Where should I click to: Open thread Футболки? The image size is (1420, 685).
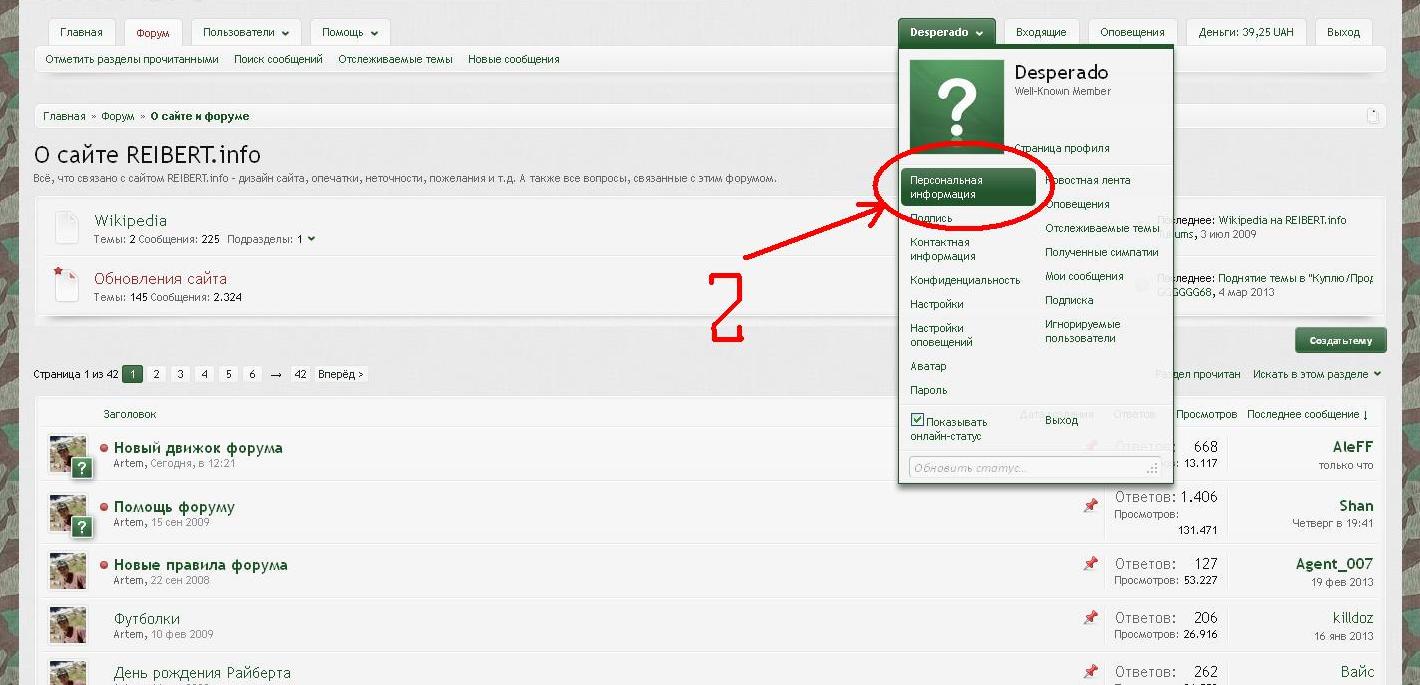[x=147, y=619]
